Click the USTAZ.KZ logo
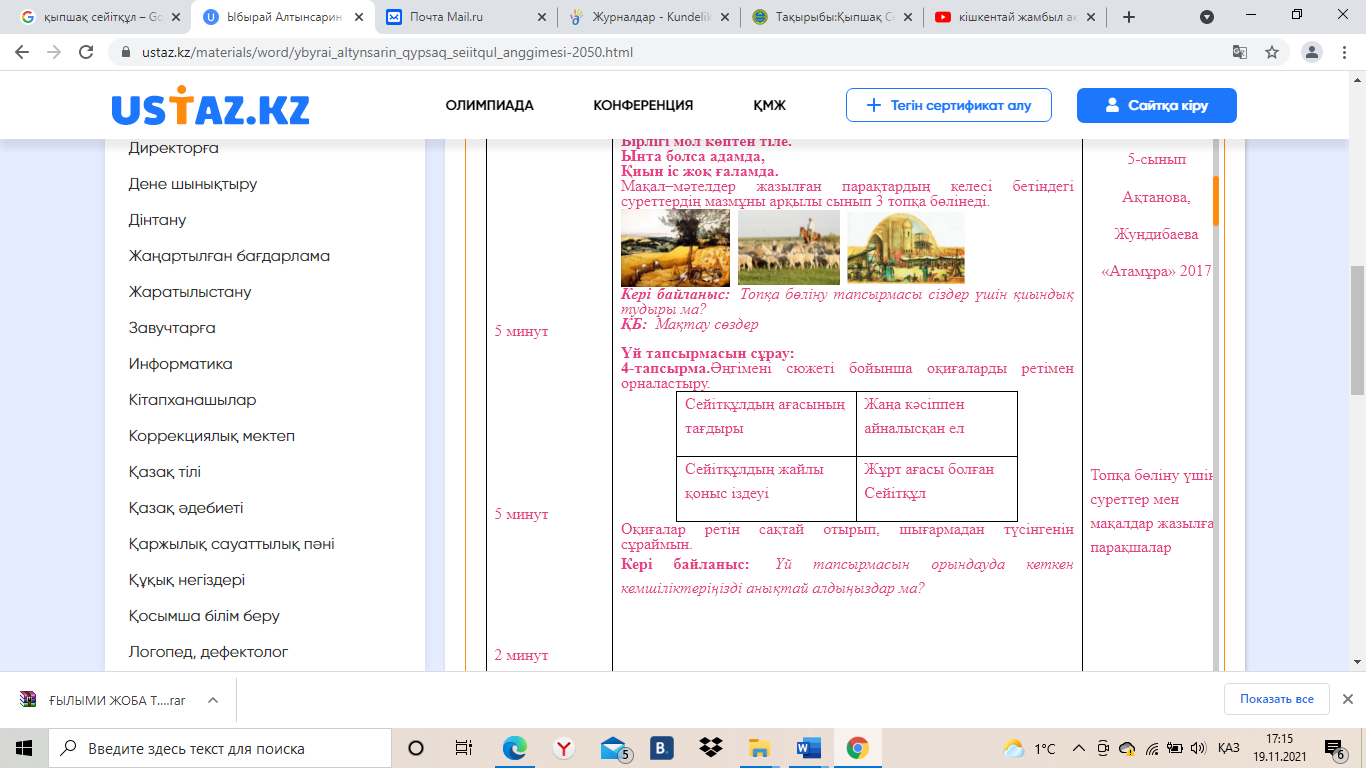Viewport: 1366px width, 768px height. (210, 107)
